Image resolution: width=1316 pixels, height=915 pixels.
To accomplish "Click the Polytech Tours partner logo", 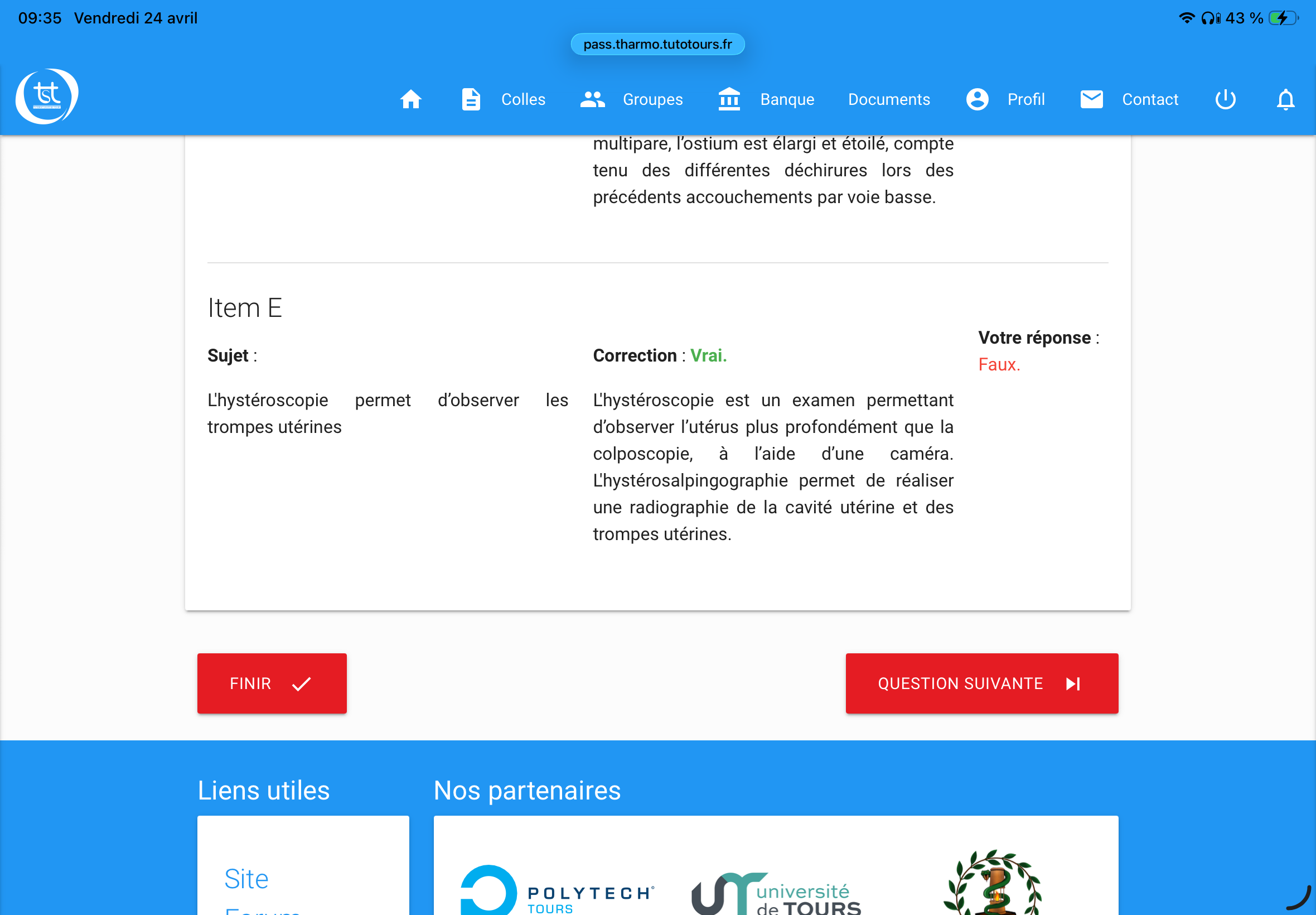I will [556, 892].
